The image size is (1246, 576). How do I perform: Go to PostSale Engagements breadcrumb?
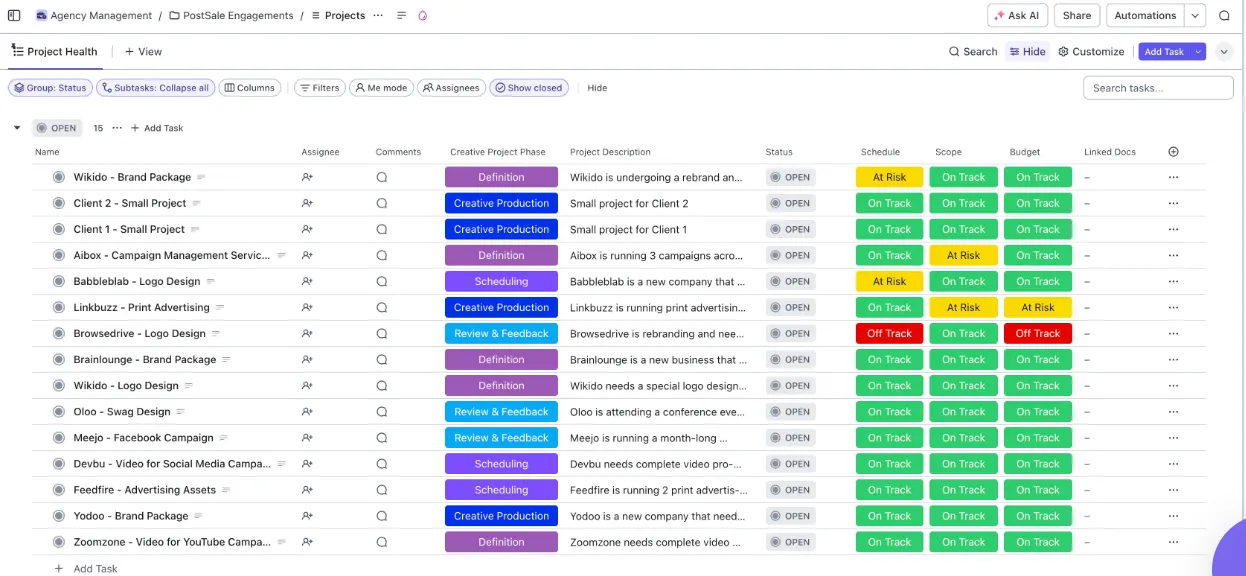(231, 16)
